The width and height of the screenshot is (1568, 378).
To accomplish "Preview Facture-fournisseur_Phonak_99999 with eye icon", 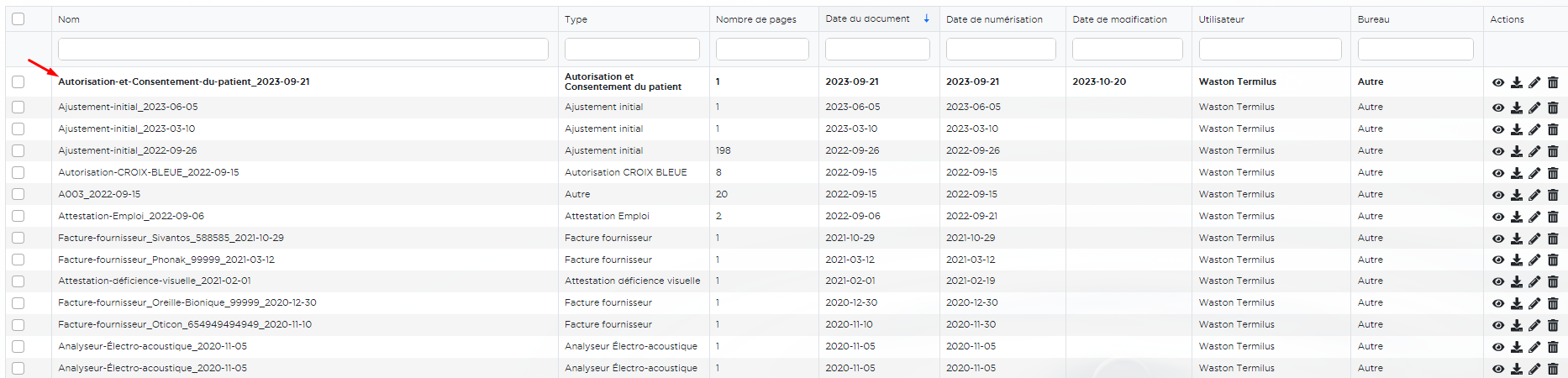I will 1497,260.
